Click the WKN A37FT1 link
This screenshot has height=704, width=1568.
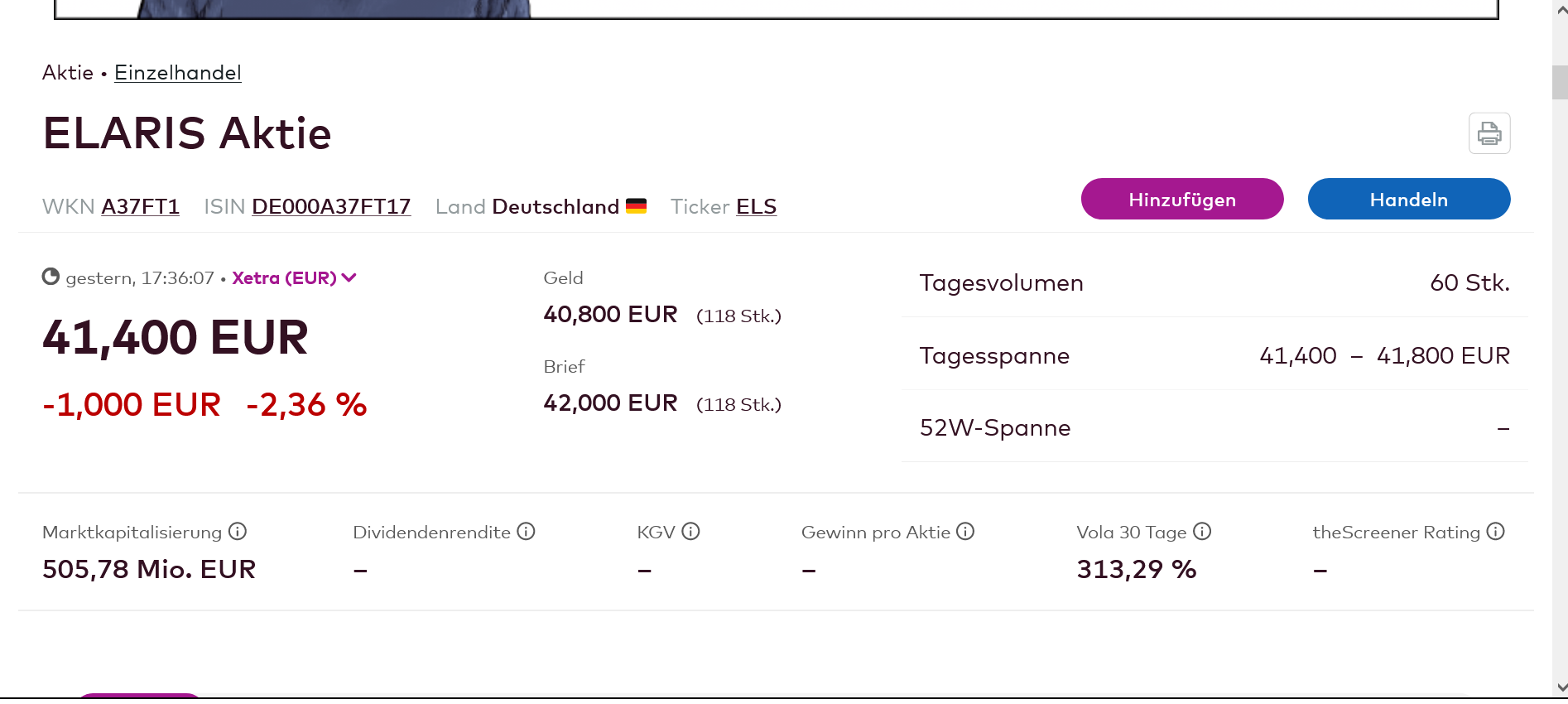pyautogui.click(x=141, y=207)
